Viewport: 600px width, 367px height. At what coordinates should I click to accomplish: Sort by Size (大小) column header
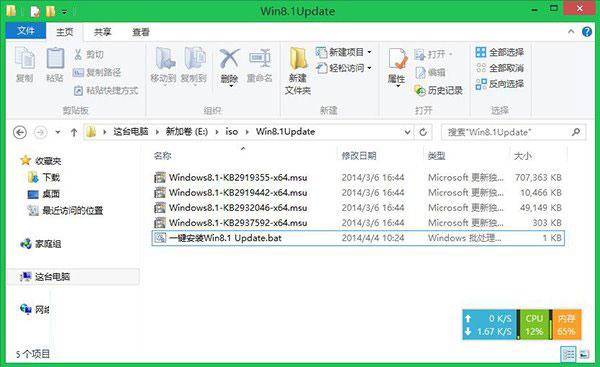point(523,155)
